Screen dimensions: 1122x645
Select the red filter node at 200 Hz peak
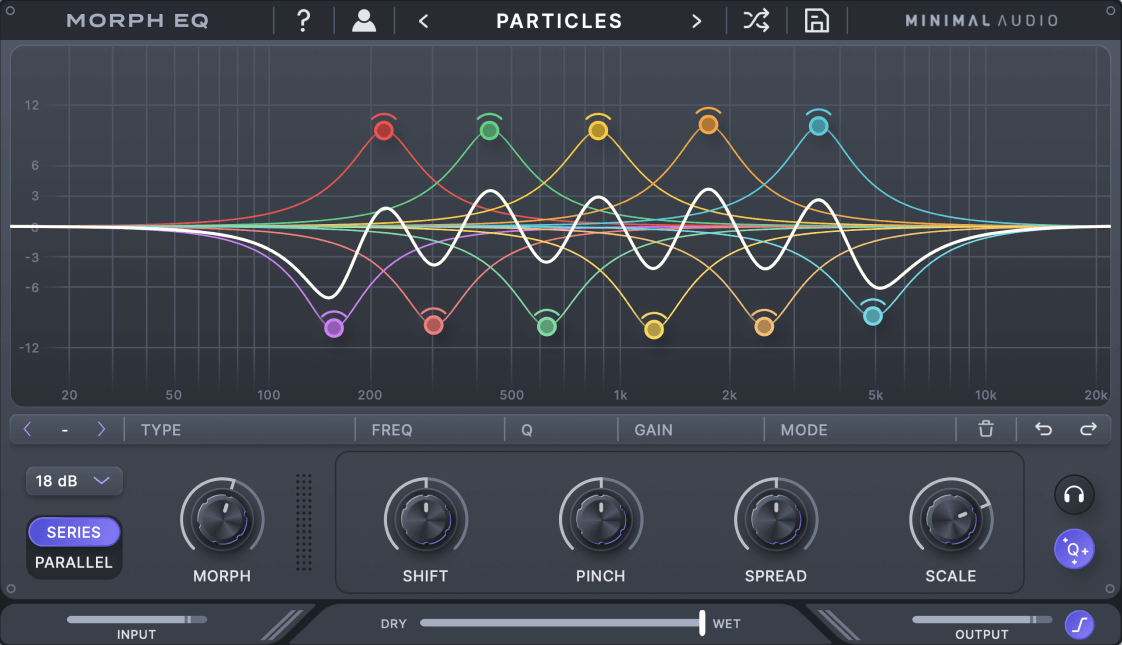pyautogui.click(x=383, y=131)
